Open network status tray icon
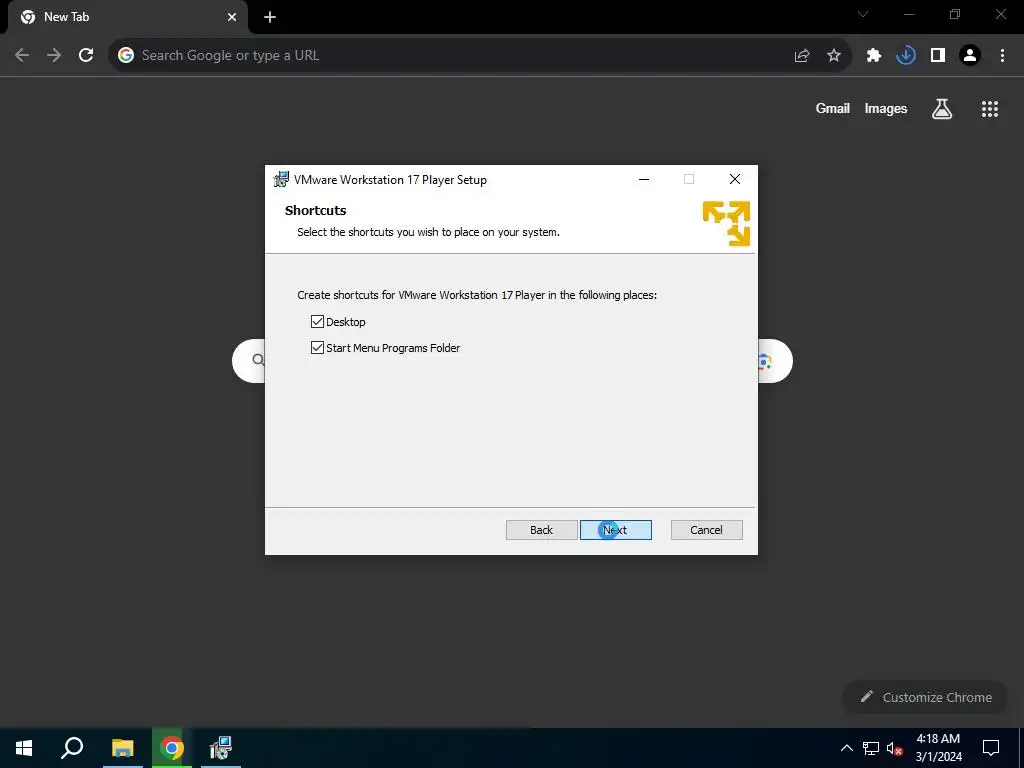The width and height of the screenshot is (1024, 768). (x=871, y=748)
